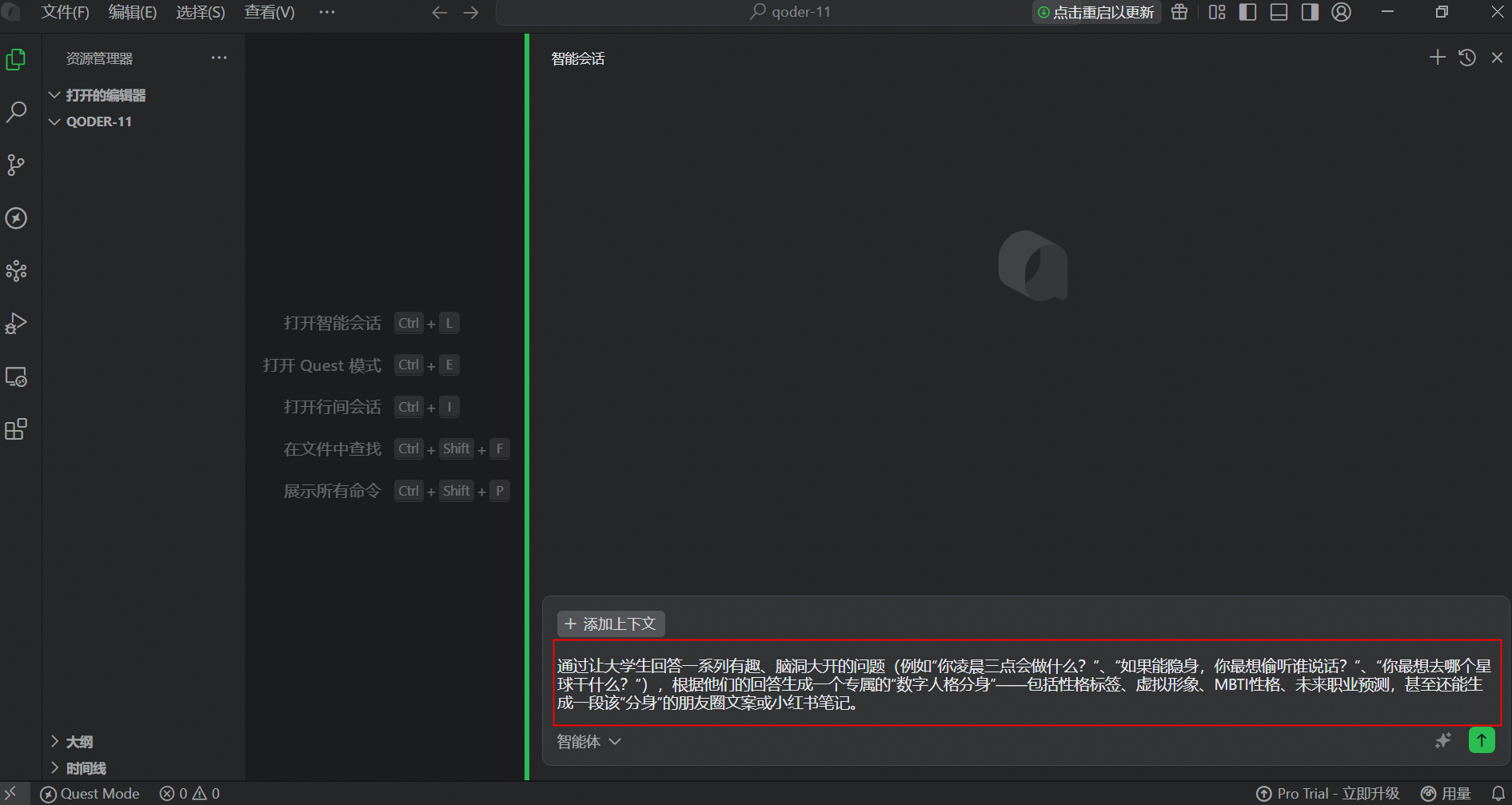
Task: Click the gift icon in title bar
Action: (1179, 12)
